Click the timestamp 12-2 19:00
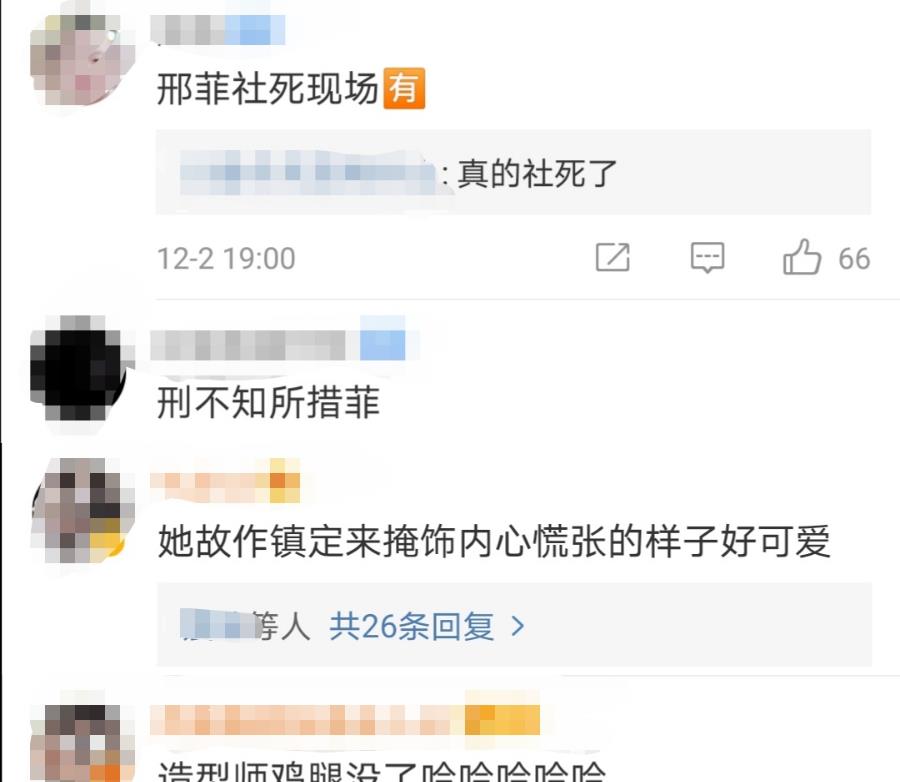 click(226, 258)
